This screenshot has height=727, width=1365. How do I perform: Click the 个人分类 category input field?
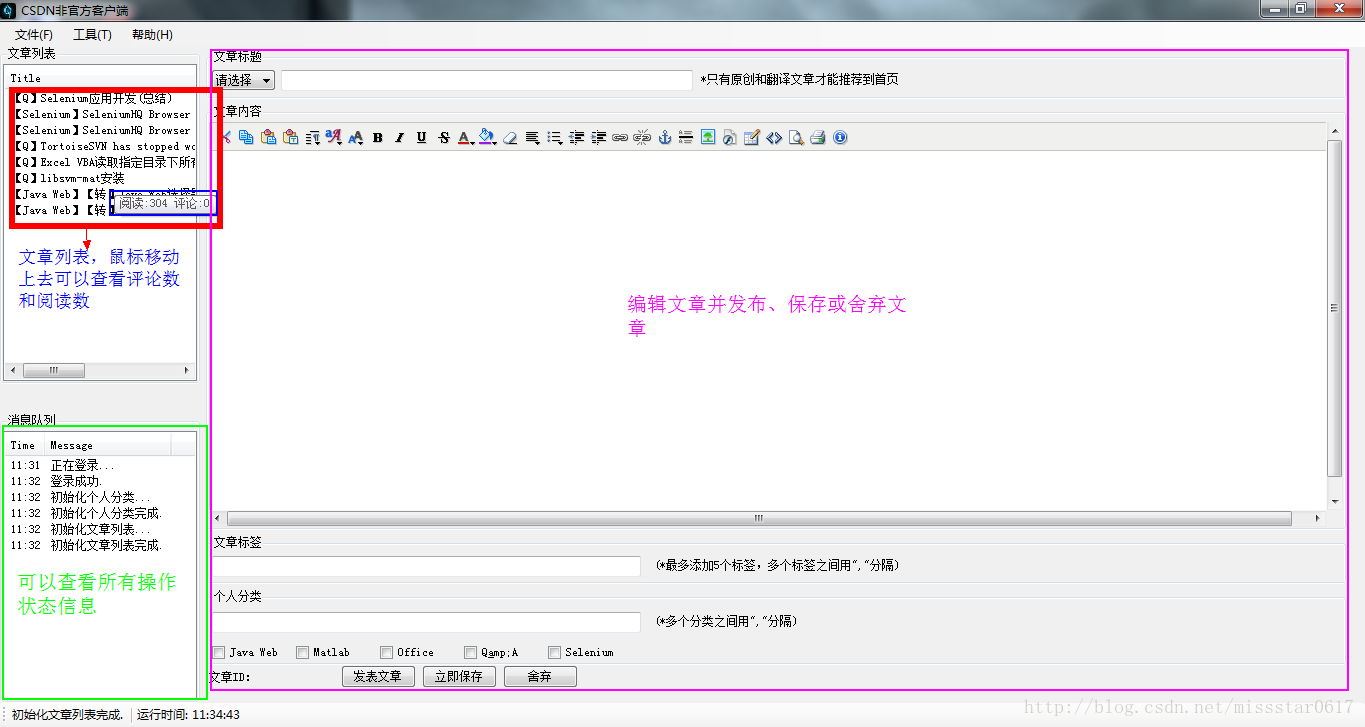pos(427,622)
